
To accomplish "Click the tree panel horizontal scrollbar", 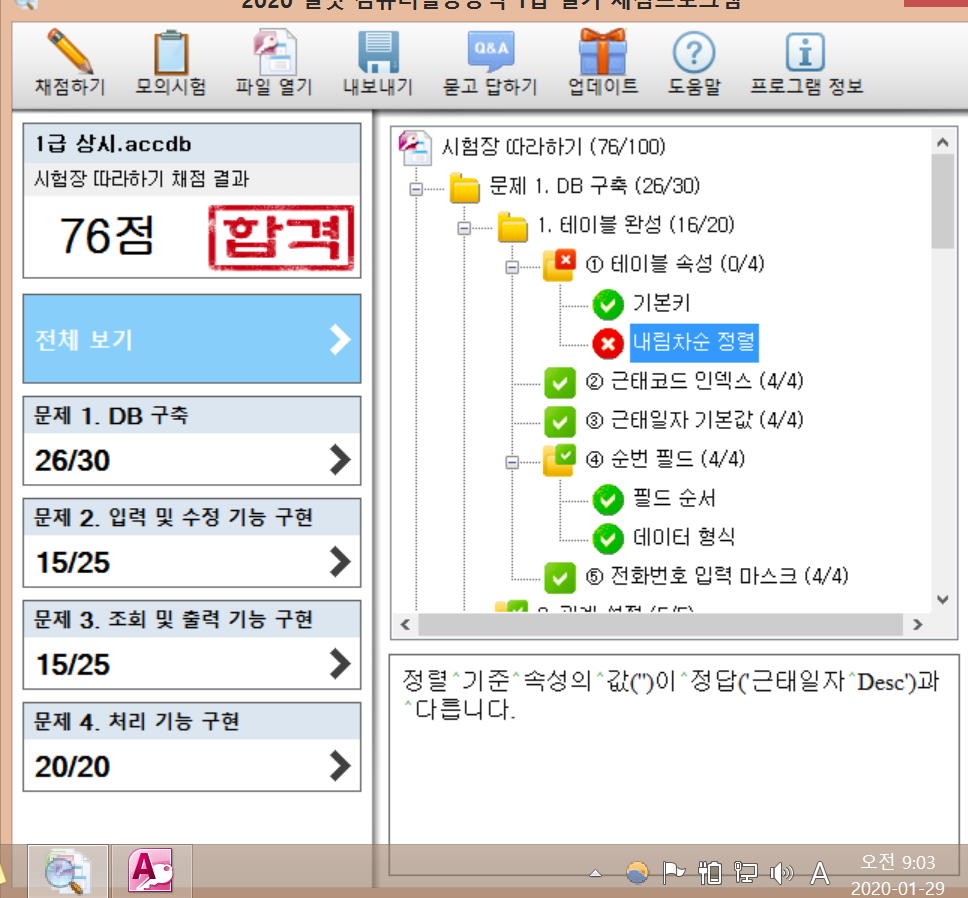I will pyautogui.click(x=660, y=624).
